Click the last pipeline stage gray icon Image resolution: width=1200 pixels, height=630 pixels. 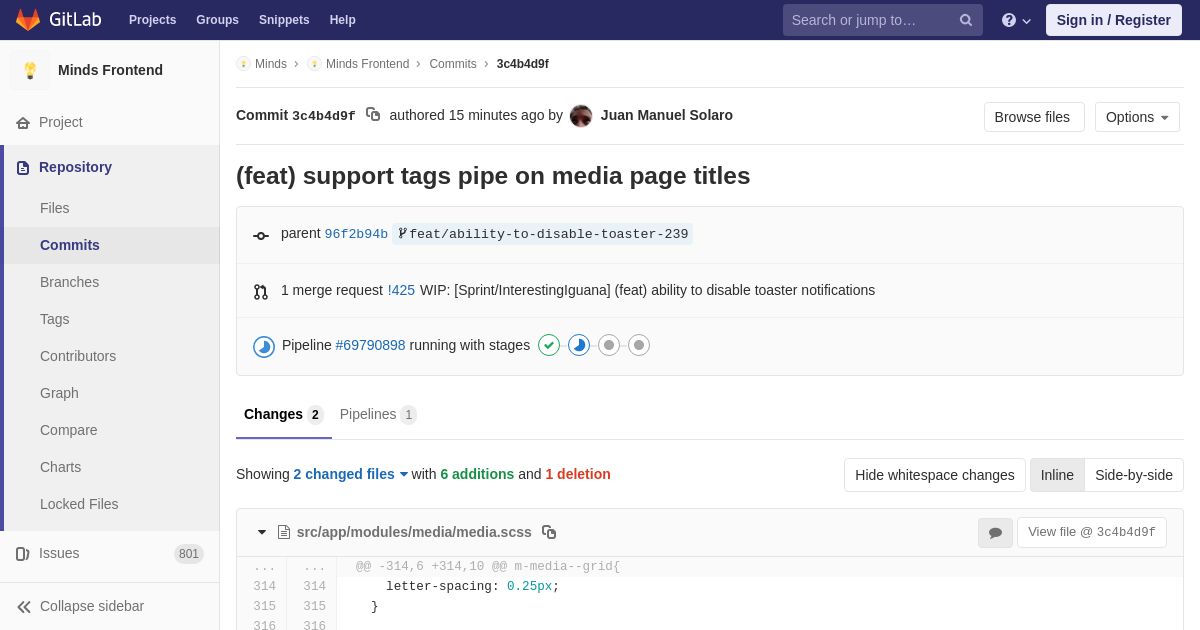coord(639,345)
